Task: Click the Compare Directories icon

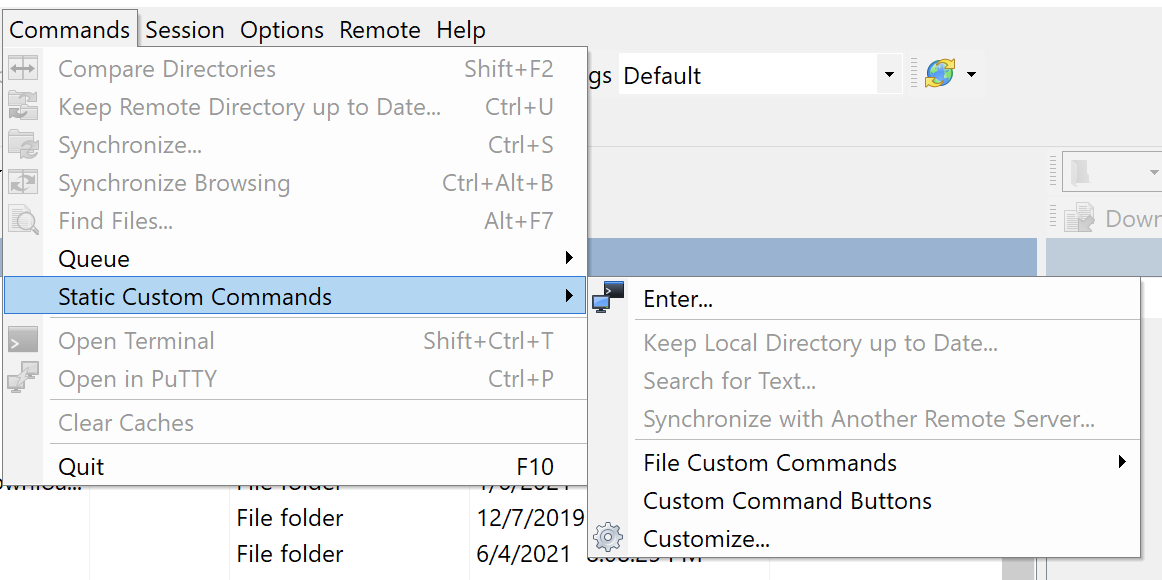Action: [23, 69]
